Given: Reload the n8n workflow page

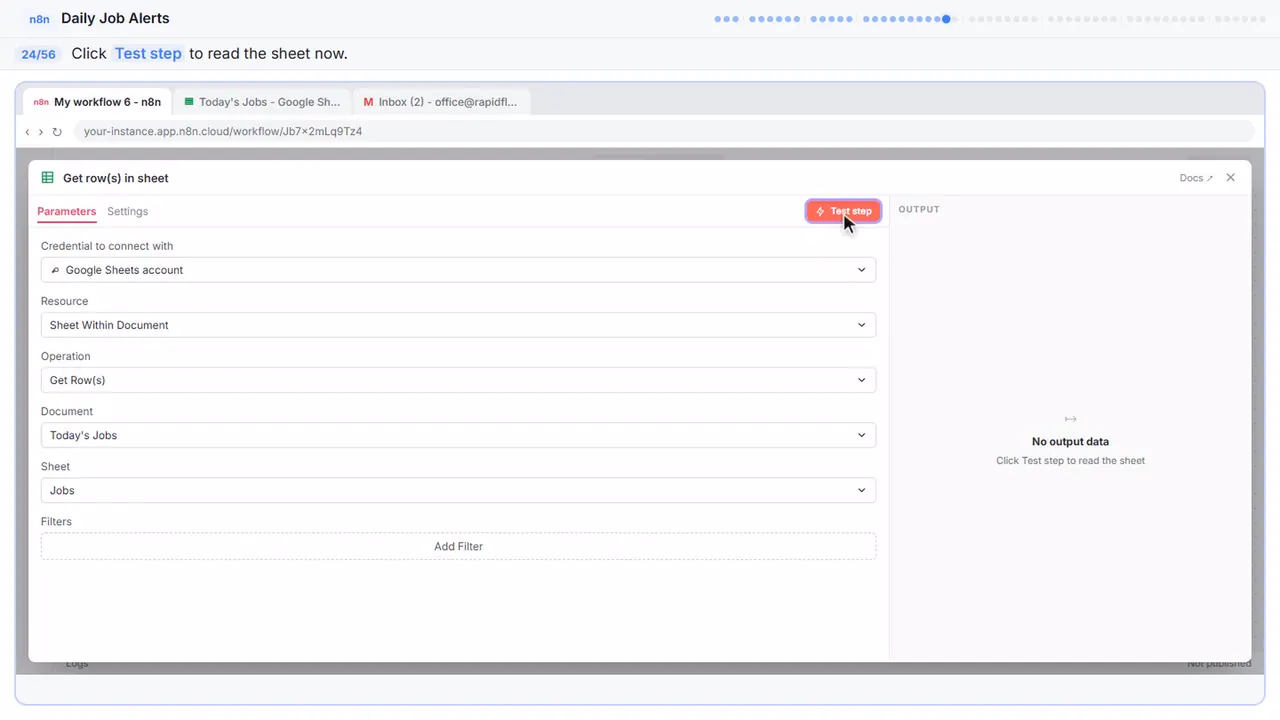Looking at the screenshot, I should tap(57, 131).
